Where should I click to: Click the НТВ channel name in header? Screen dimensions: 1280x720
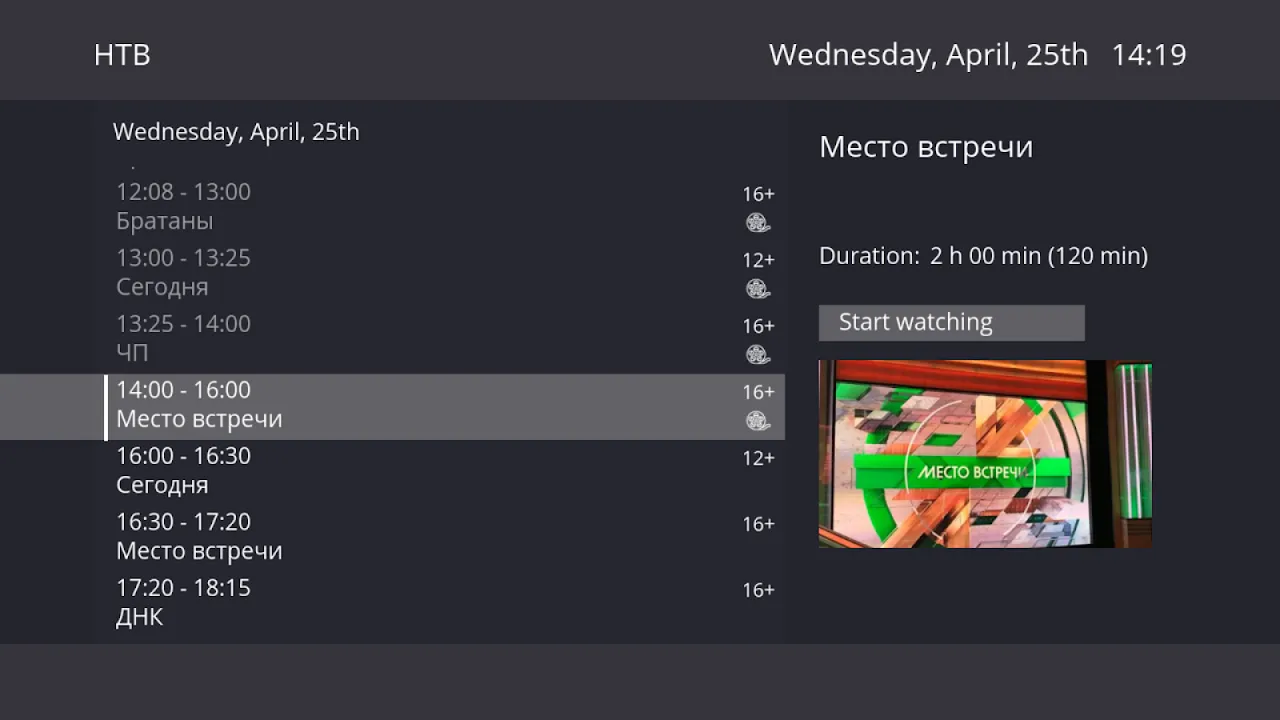(x=122, y=55)
